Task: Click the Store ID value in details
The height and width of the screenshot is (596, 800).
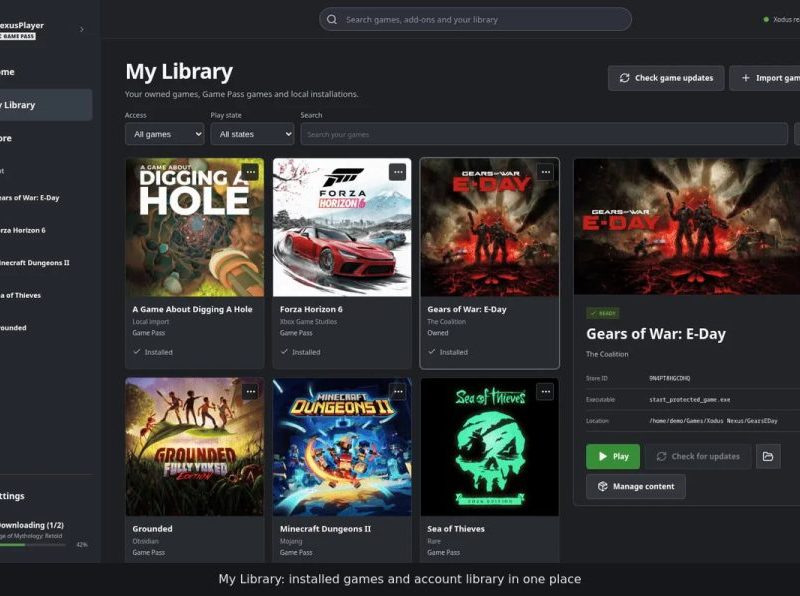Action: [669, 378]
